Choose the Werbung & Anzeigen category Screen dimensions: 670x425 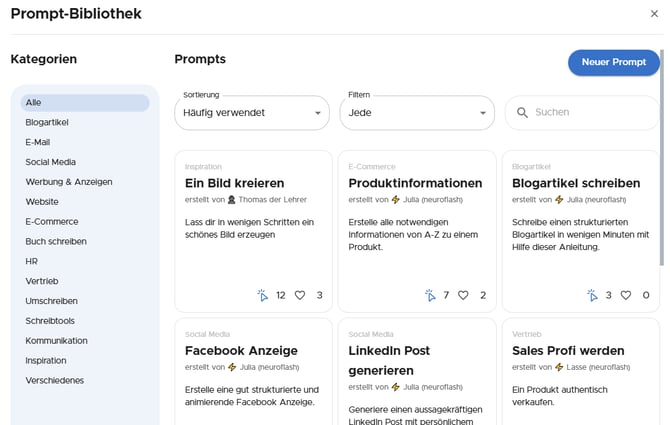pyautogui.click(x=69, y=182)
